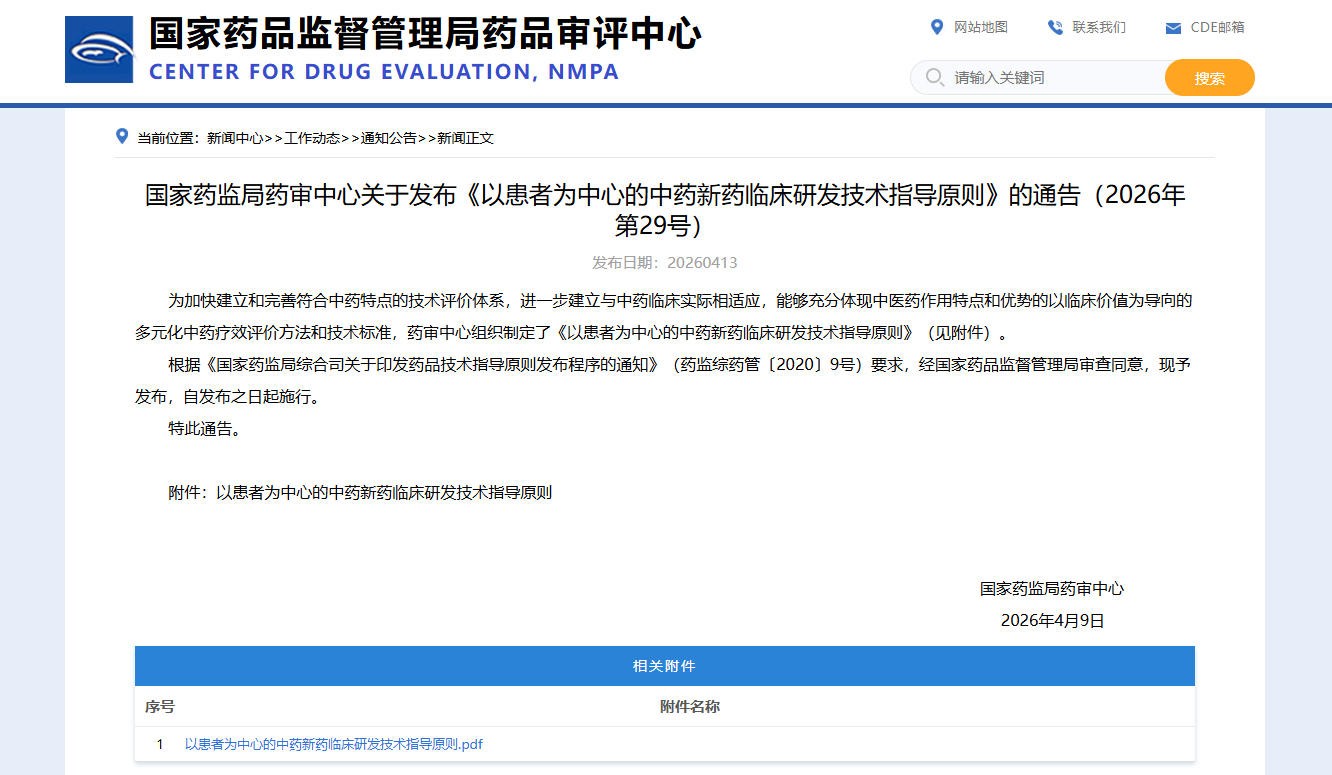Click the 附件名称 column header

pyautogui.click(x=690, y=707)
